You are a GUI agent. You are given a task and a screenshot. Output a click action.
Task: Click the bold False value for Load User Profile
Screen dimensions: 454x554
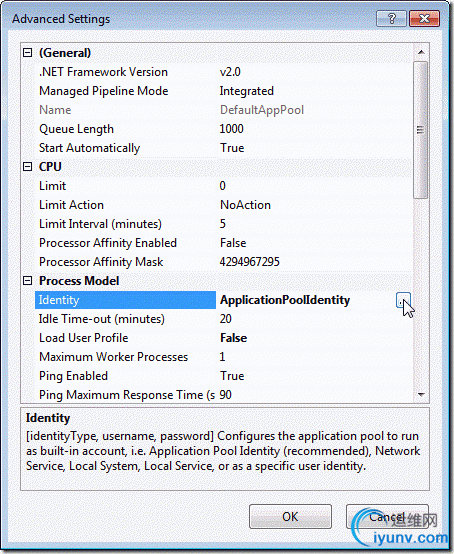[x=233, y=338]
